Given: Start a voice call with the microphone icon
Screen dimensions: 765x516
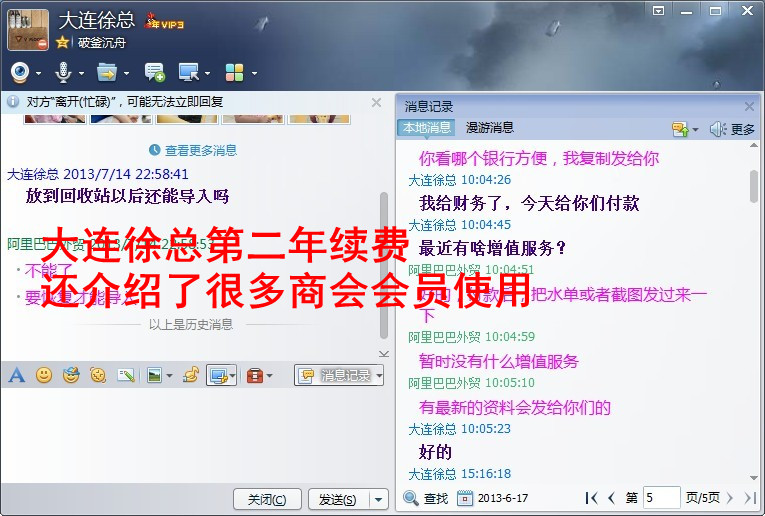Looking at the screenshot, I should pos(63,73).
